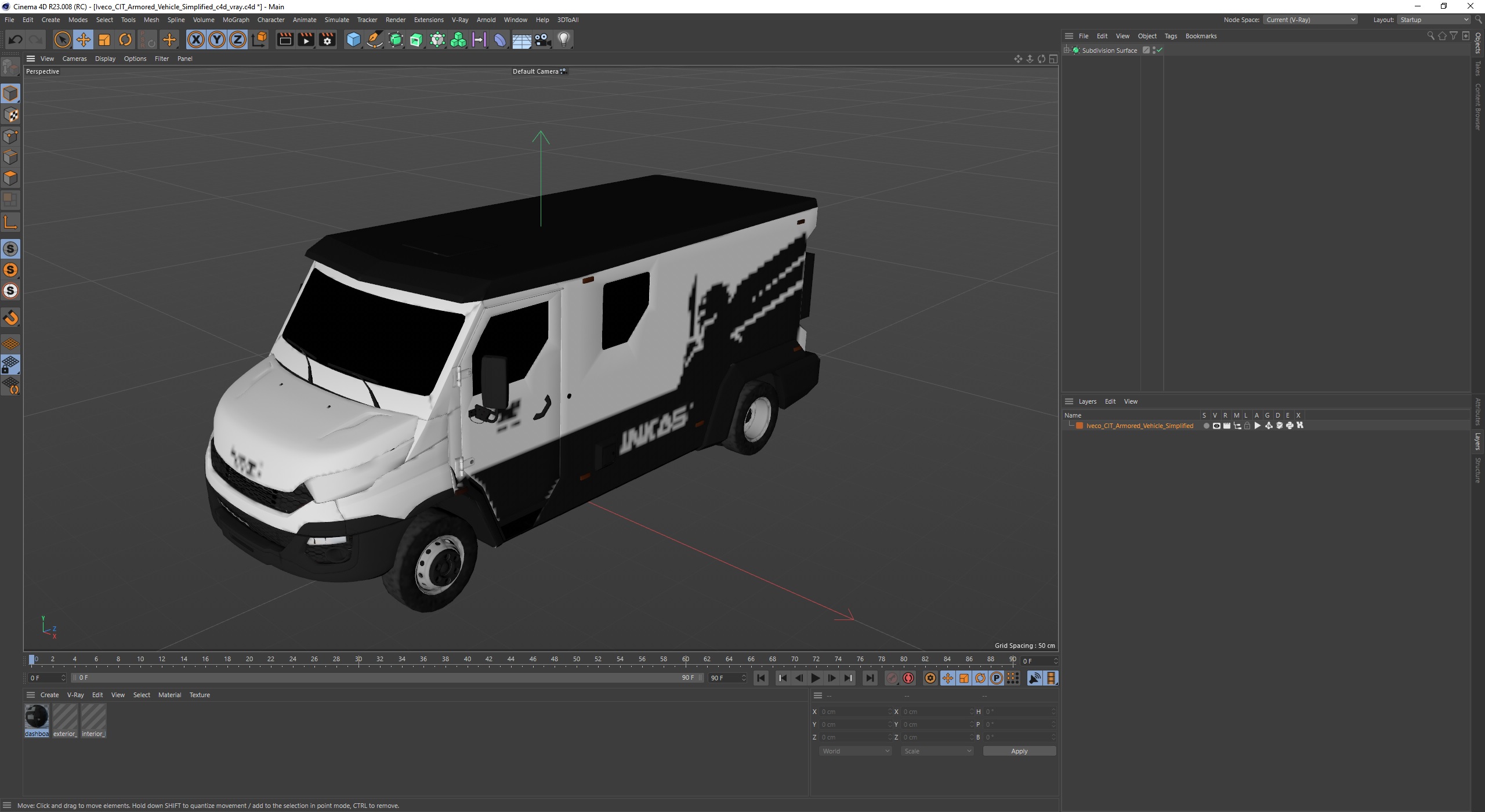Click Play button in timeline controls
1485x812 pixels.
(x=817, y=678)
